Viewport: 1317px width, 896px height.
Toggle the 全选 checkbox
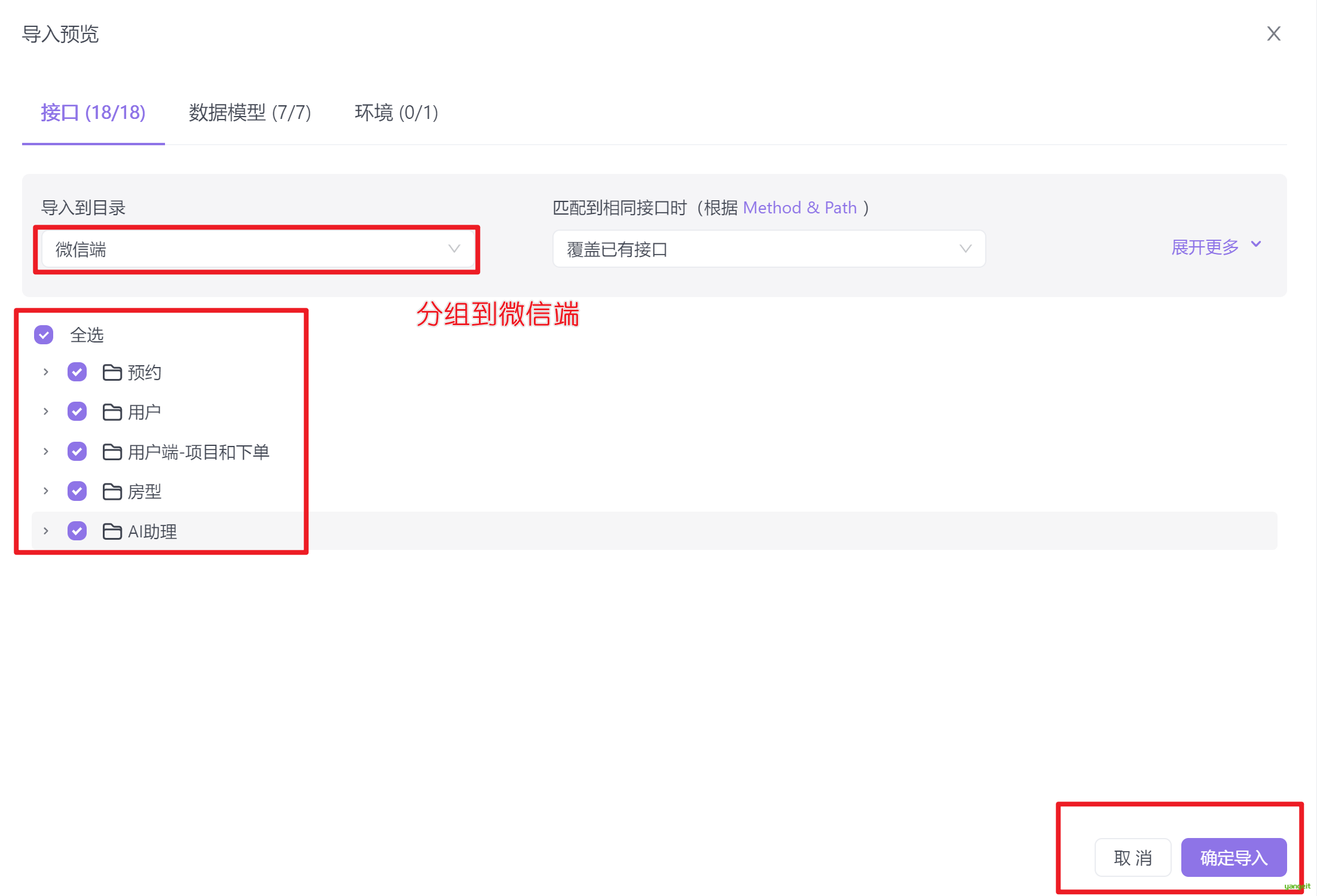coord(44,335)
